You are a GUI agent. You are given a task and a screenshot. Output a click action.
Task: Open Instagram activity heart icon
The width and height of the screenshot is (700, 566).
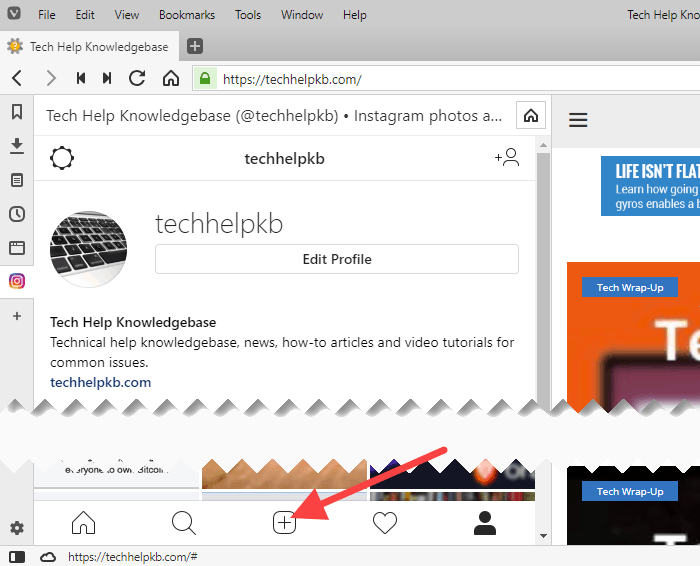[385, 523]
